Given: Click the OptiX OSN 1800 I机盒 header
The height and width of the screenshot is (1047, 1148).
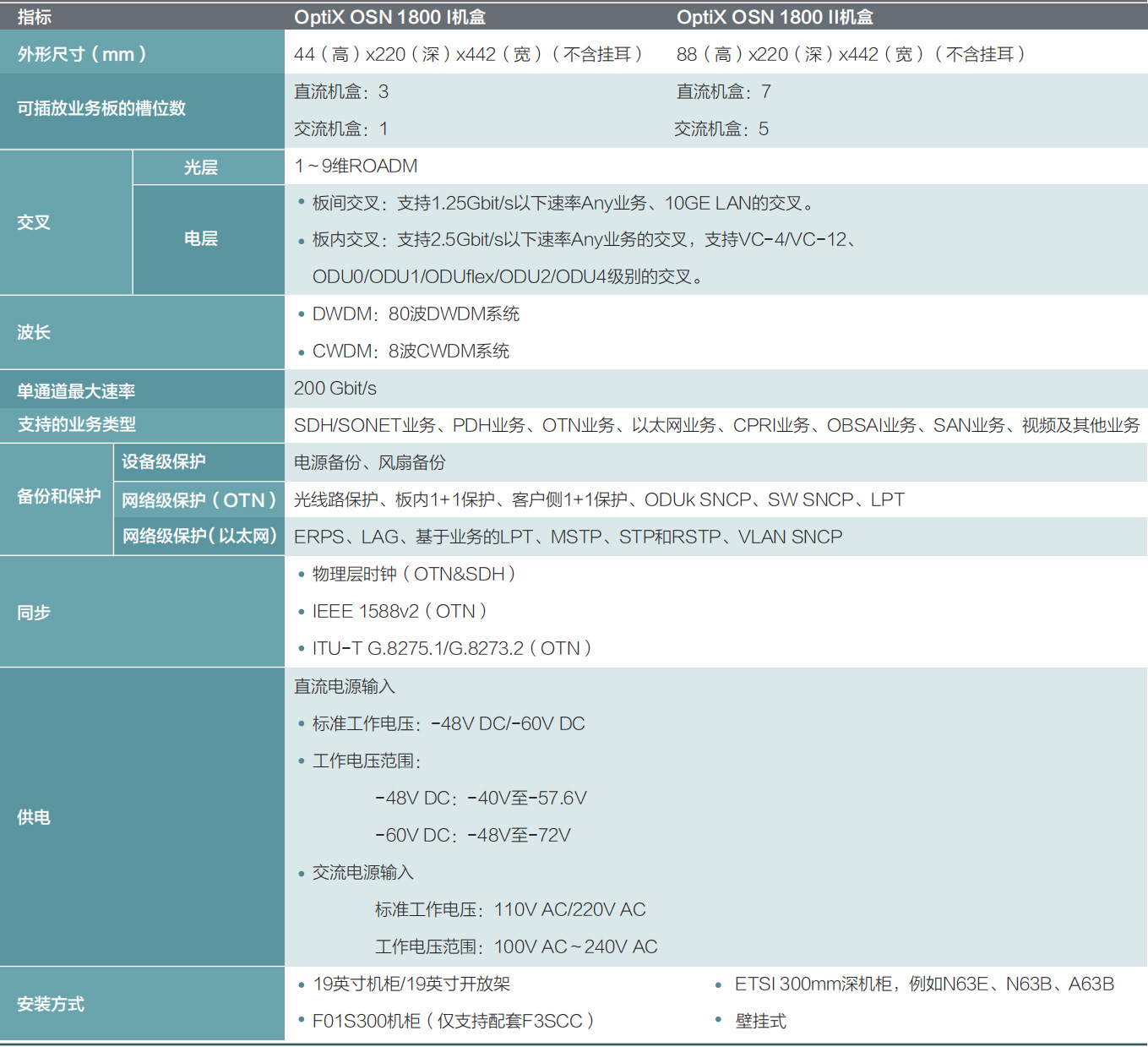Looking at the screenshot, I should click(389, 17).
